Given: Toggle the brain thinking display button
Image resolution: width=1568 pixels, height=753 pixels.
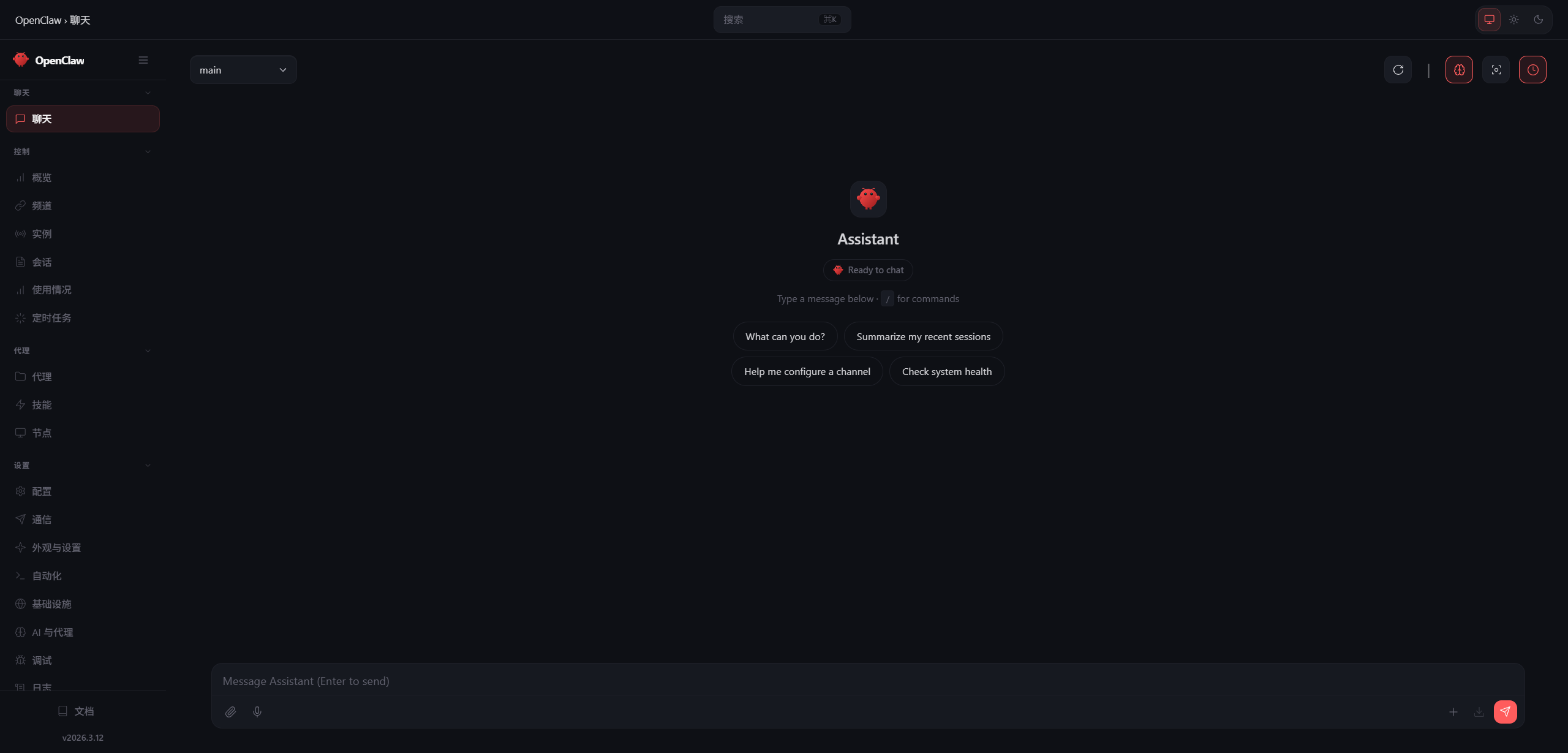Looking at the screenshot, I should pos(1459,70).
